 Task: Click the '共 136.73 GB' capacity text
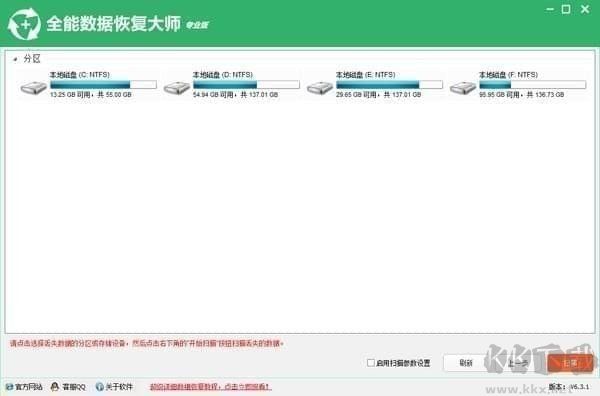point(546,95)
